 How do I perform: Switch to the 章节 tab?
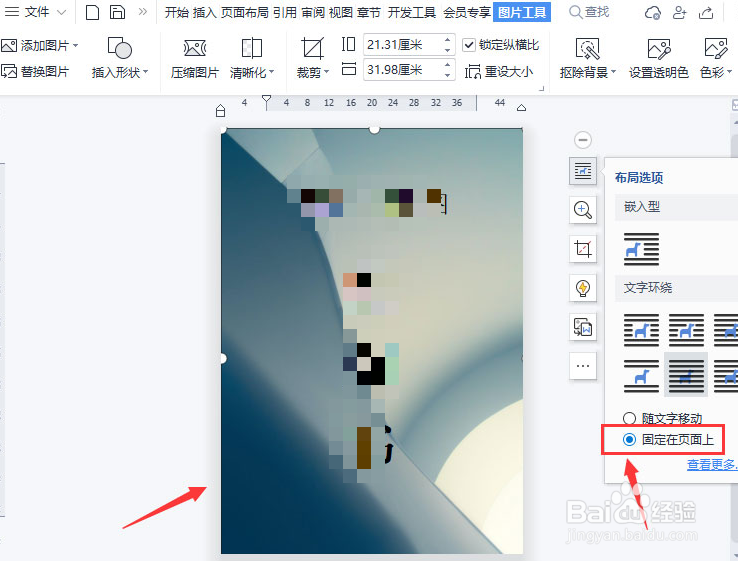pos(369,12)
